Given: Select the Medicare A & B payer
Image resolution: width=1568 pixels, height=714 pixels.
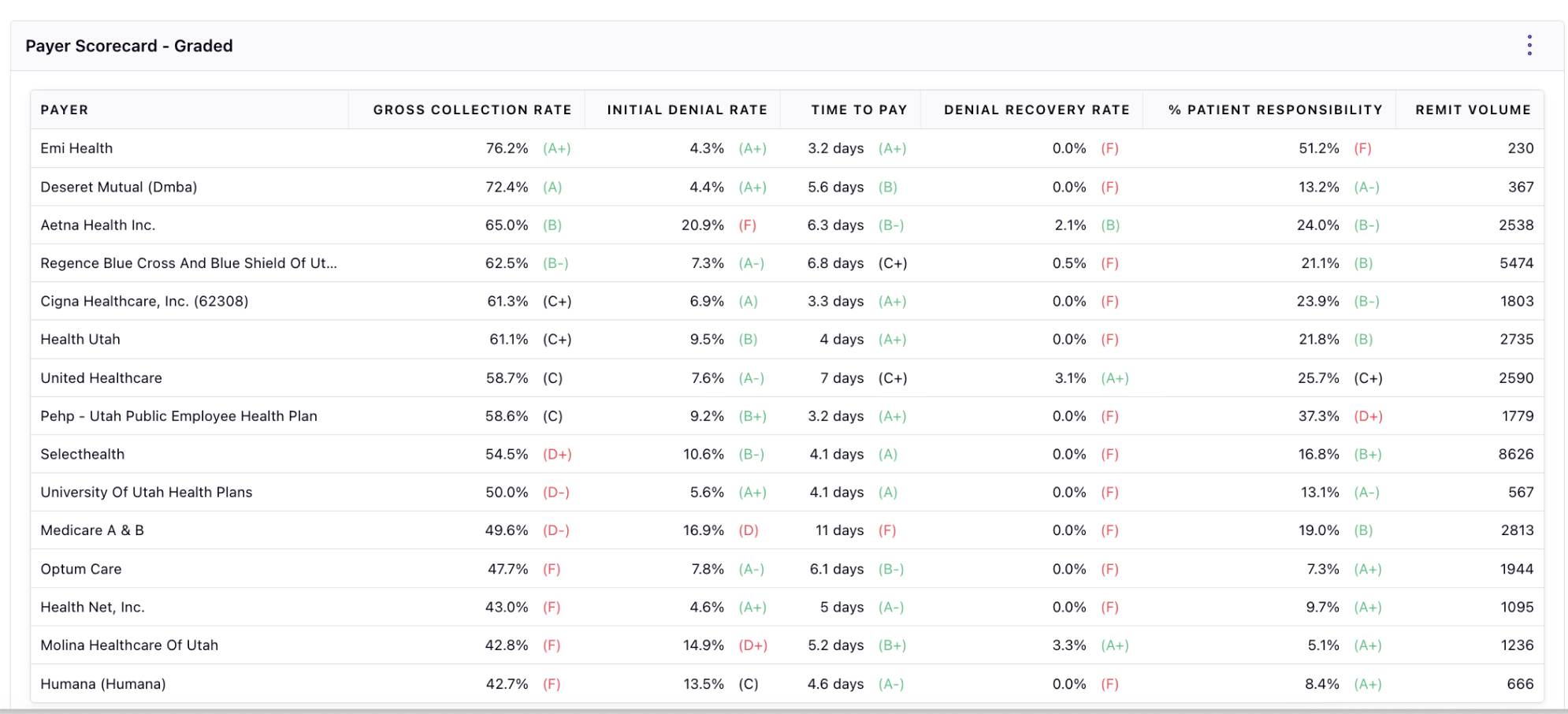Looking at the screenshot, I should click(92, 530).
